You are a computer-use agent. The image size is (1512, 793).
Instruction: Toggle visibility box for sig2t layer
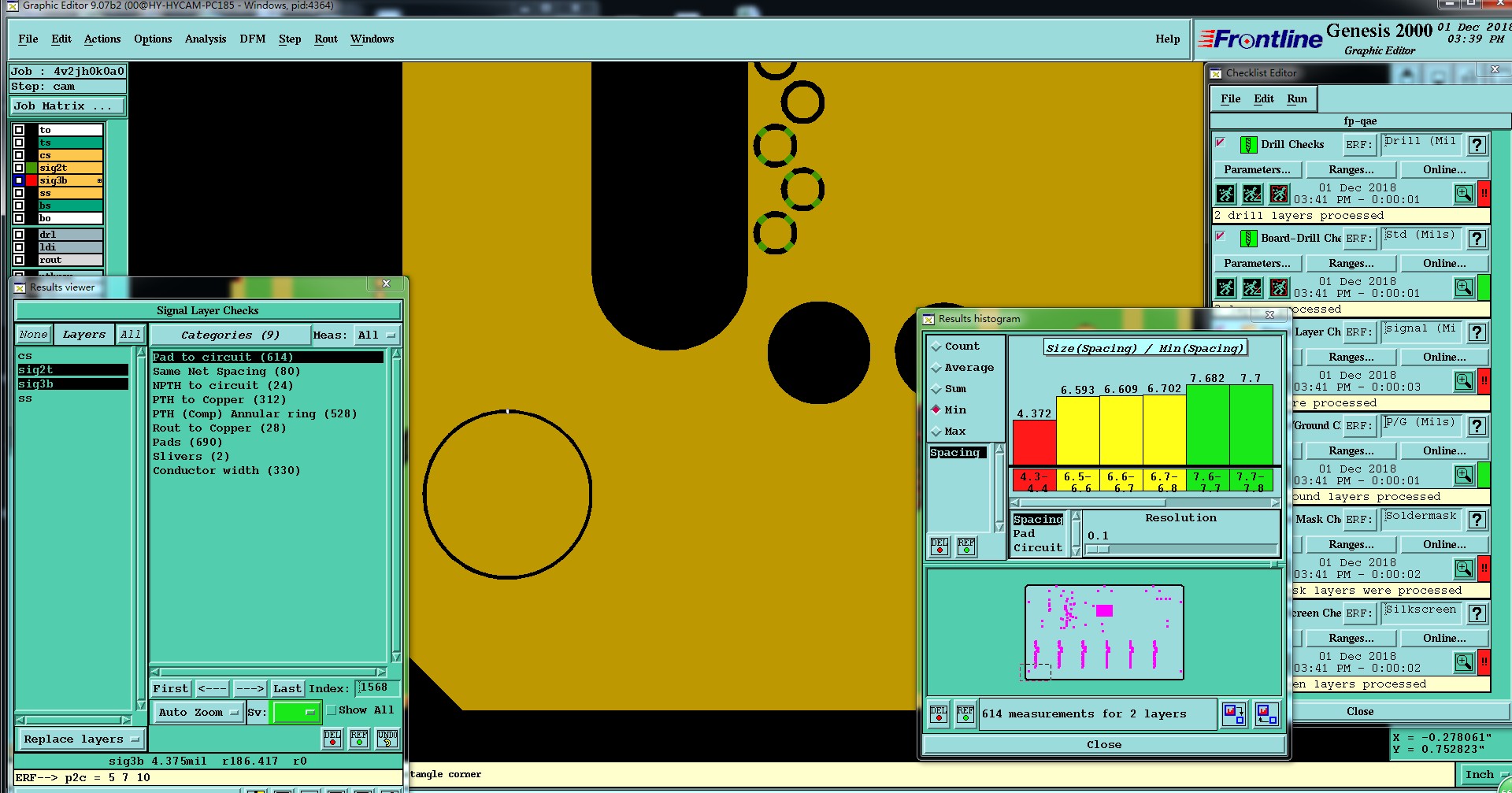click(19, 168)
